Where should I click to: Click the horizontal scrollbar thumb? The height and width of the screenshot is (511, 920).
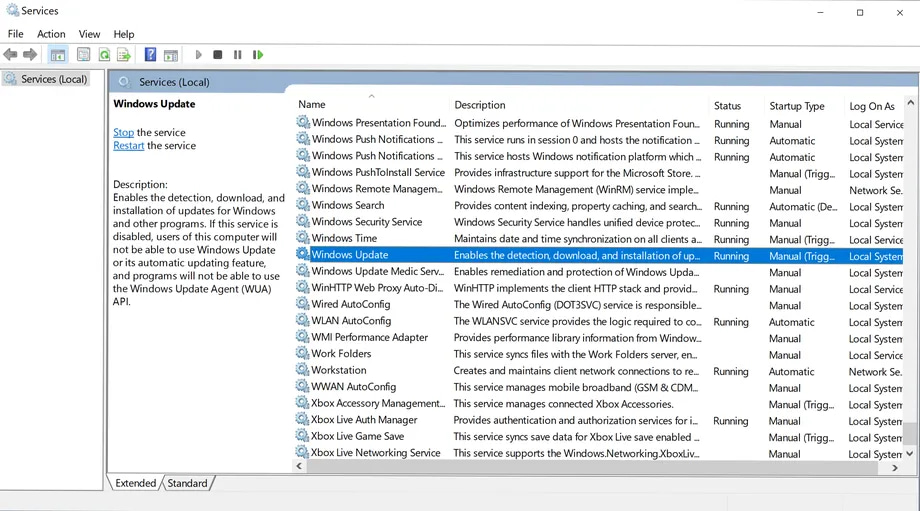591,467
